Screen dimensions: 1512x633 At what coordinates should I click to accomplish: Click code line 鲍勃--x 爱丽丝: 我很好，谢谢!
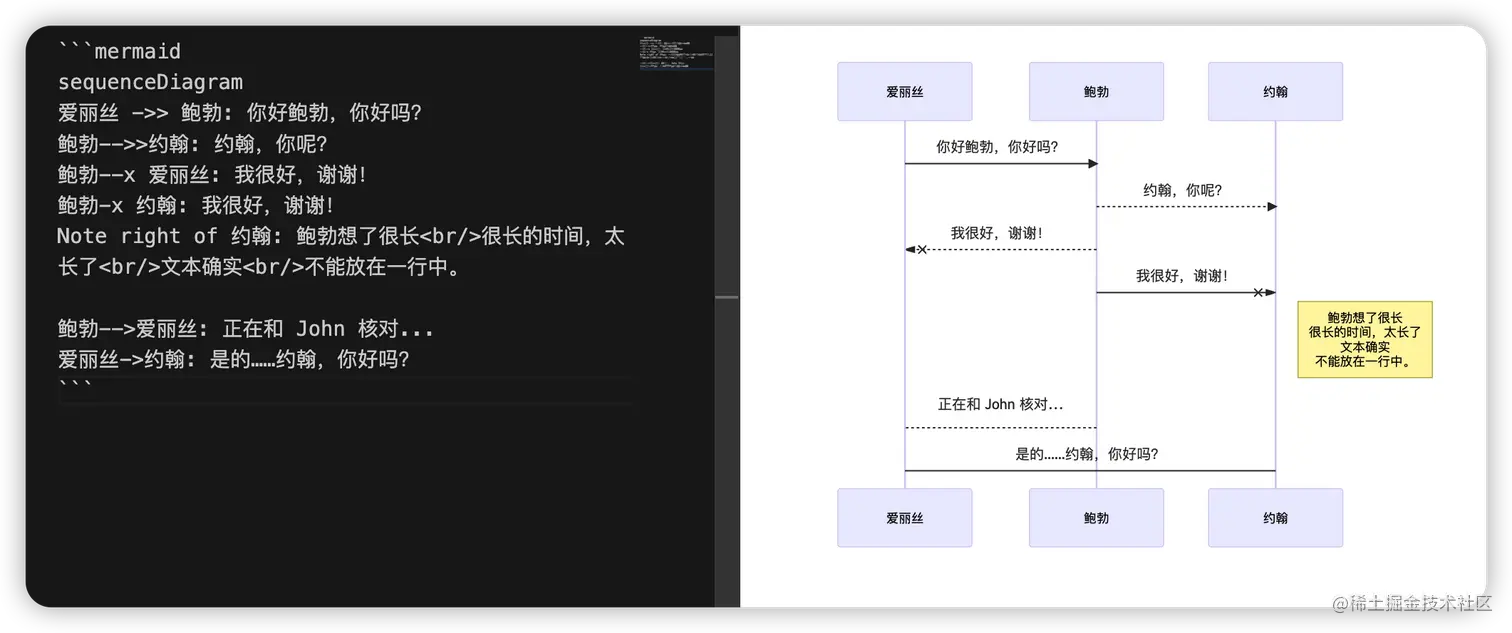pos(212,175)
